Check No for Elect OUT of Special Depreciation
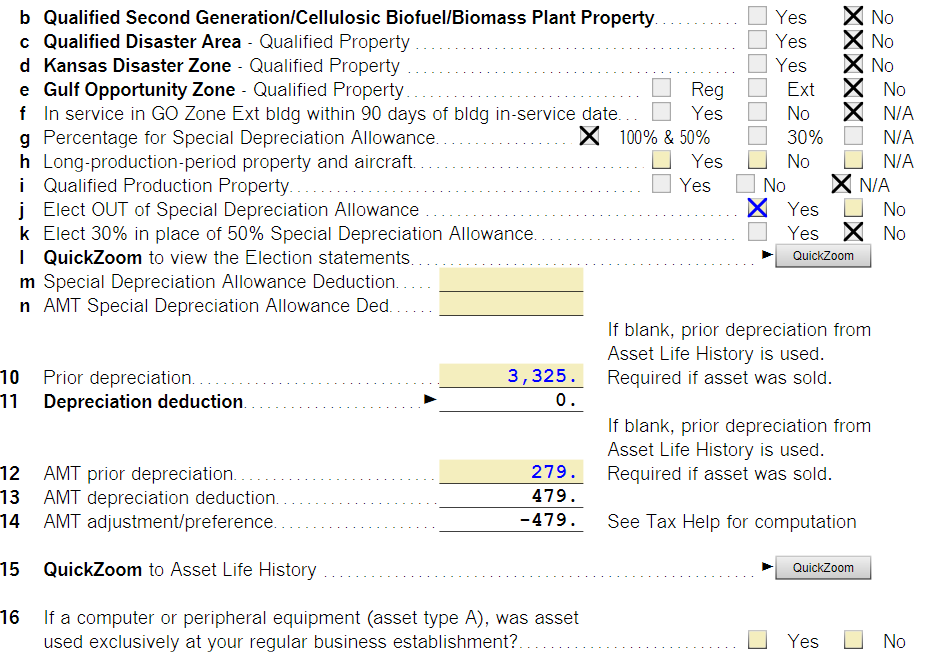 click(853, 209)
